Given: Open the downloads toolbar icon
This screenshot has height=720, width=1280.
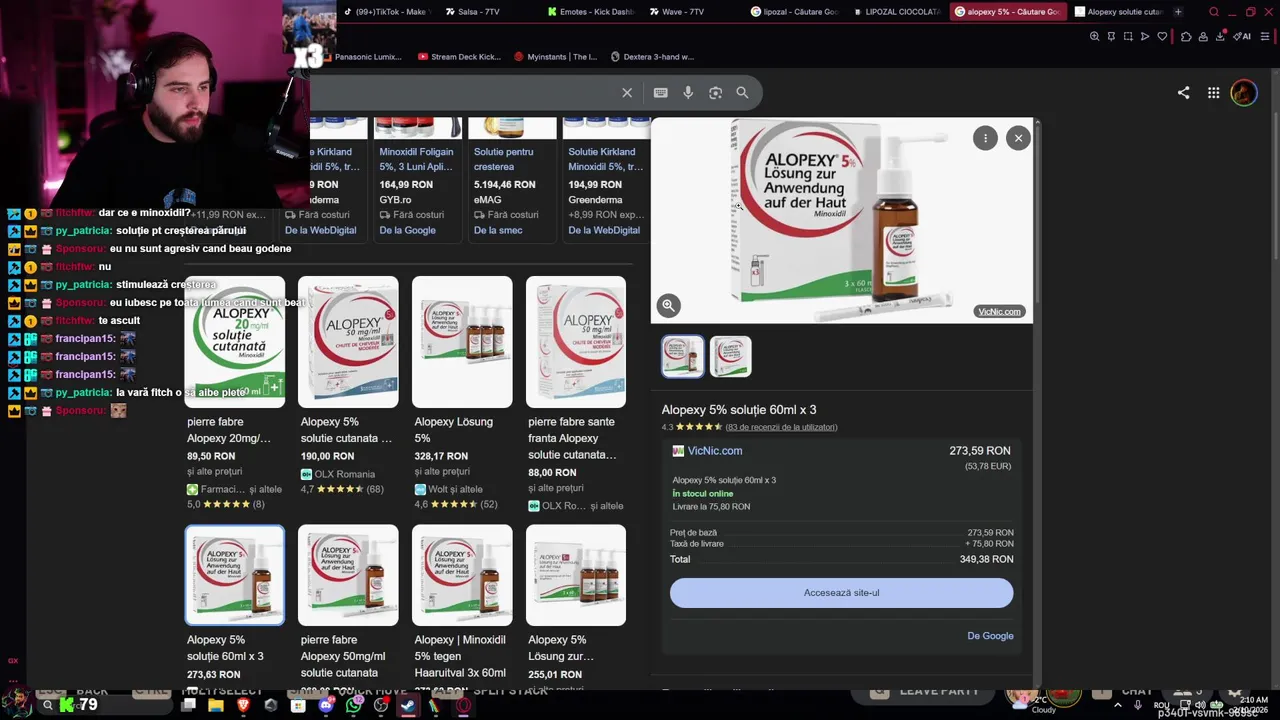Looking at the screenshot, I should coord(1221,36).
